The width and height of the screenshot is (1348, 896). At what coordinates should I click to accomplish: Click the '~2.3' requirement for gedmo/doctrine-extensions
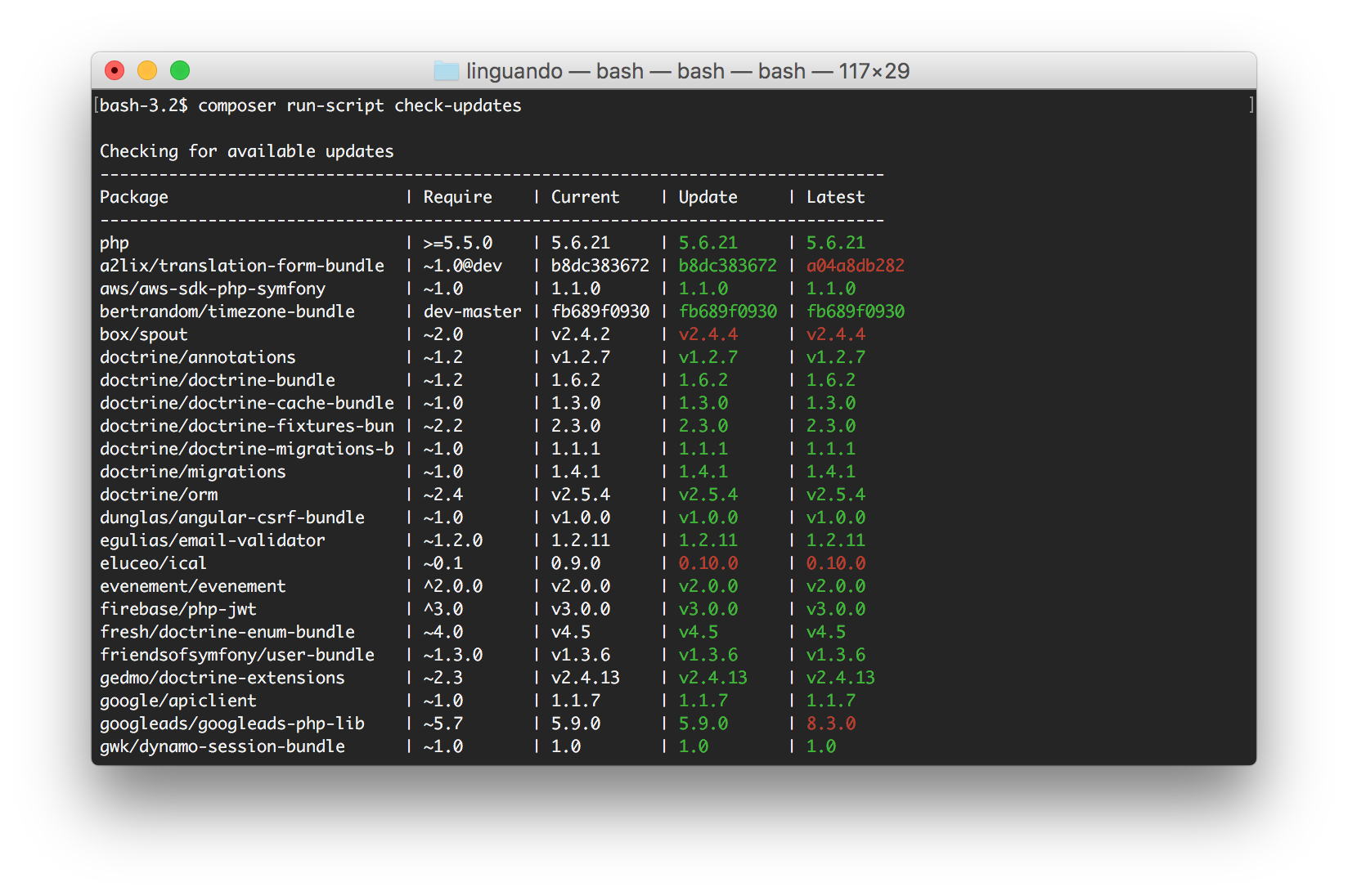443,678
